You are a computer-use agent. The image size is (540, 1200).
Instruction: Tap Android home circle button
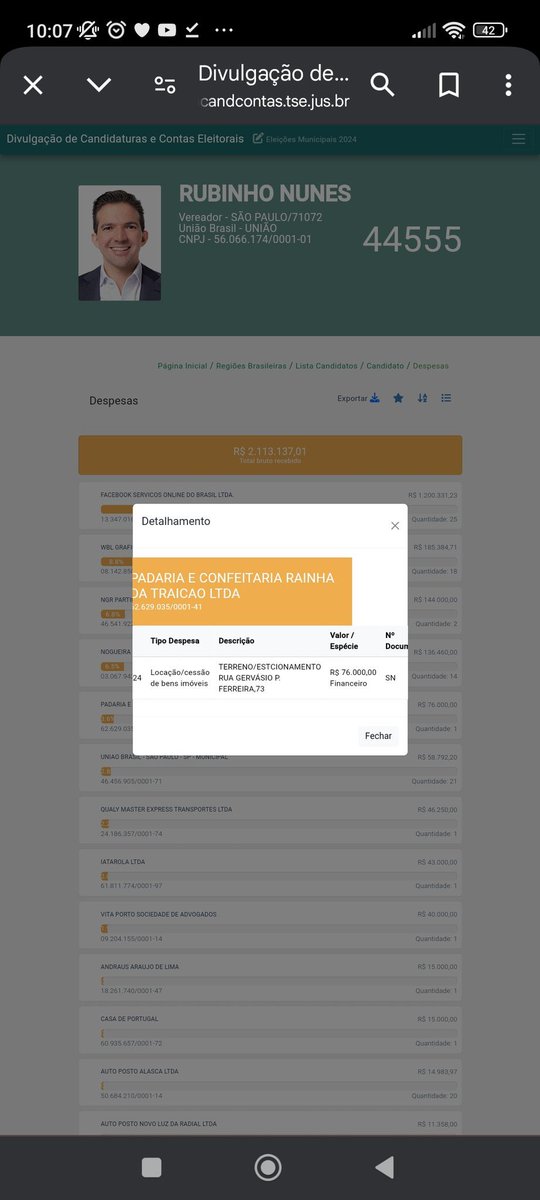pos(268,1167)
